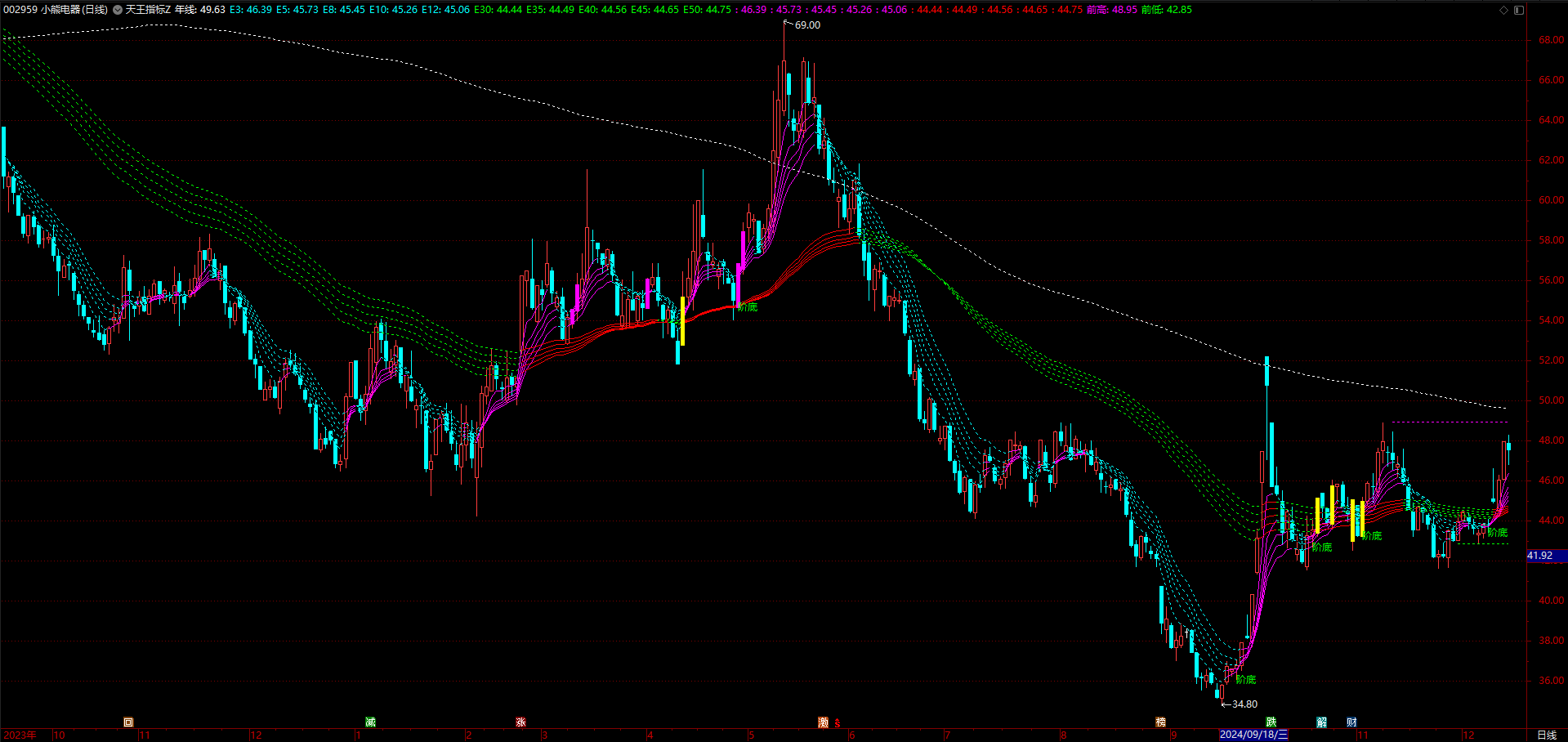The image size is (1568, 742).
Task: Click the 激 event marker on the timeline
Action: coord(823,722)
